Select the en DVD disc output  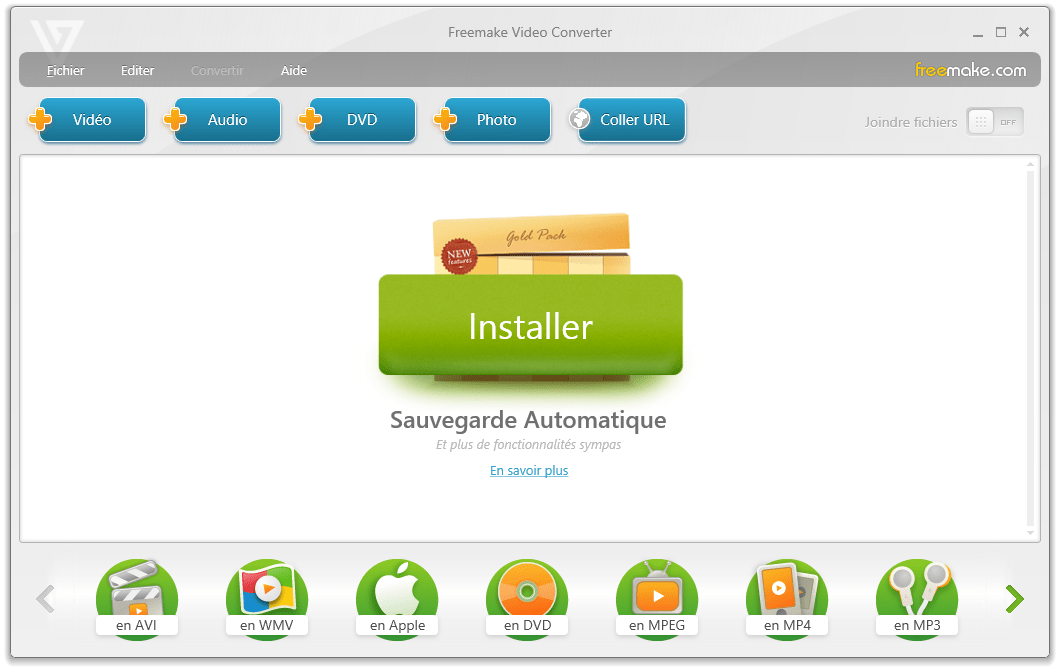tap(527, 598)
